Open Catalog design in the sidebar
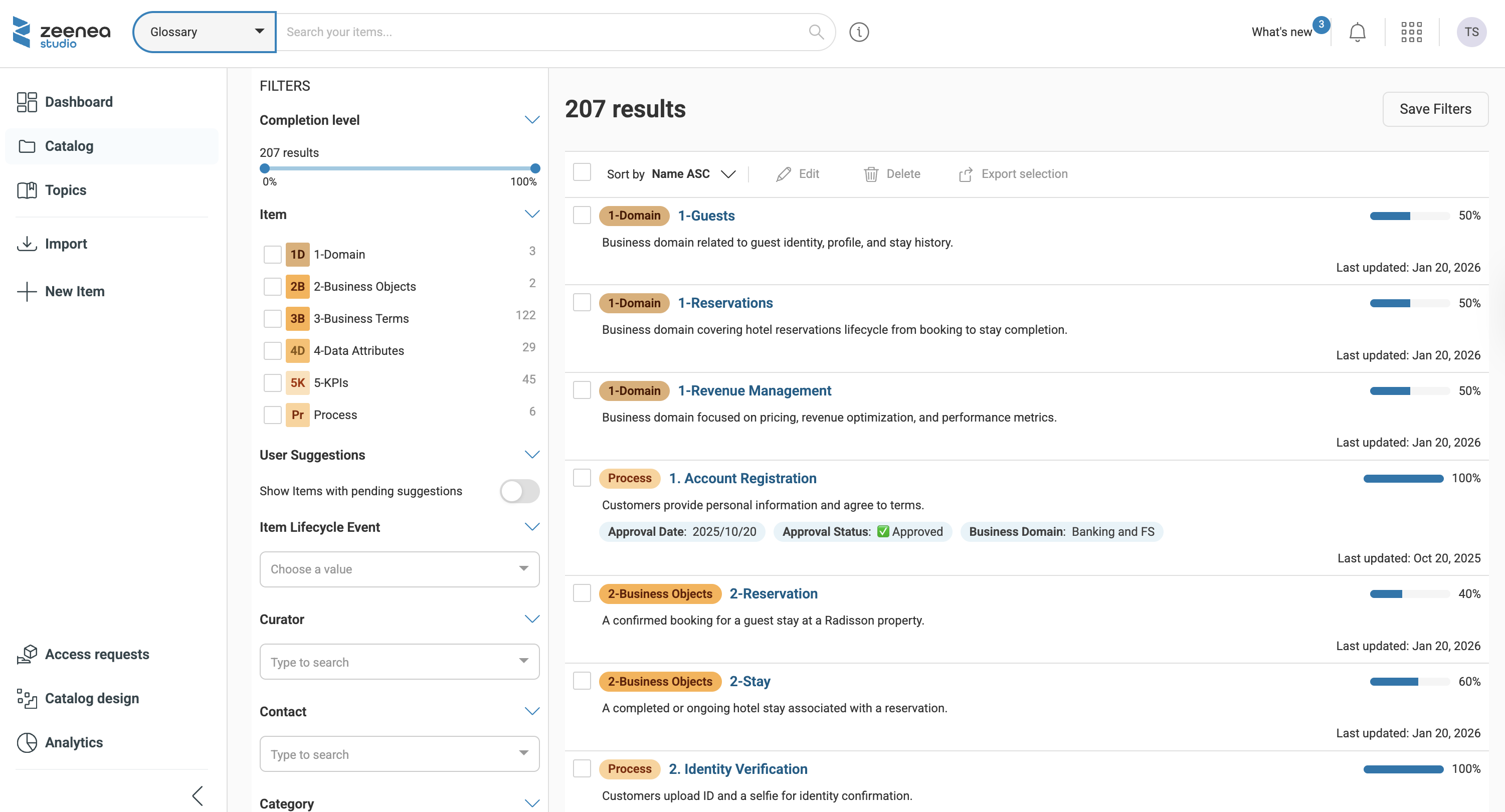Image resolution: width=1505 pixels, height=812 pixels. [x=92, y=698]
